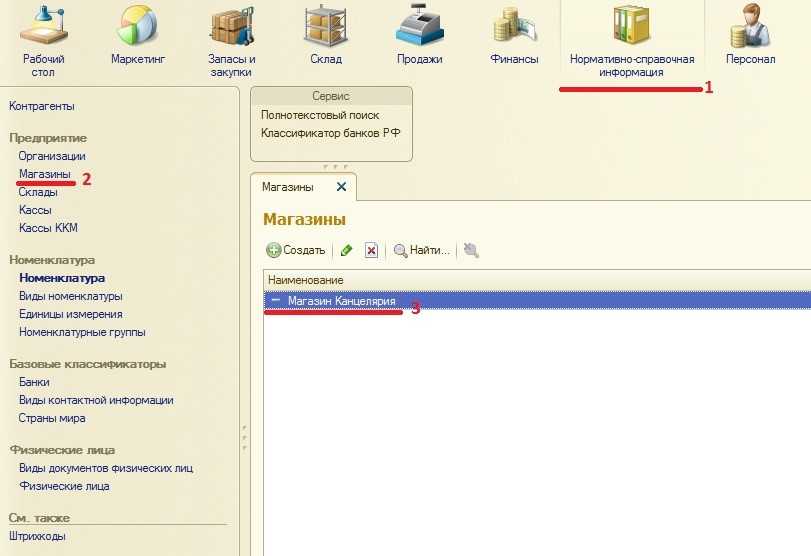This screenshot has width=811, height=556.
Task: Open Контрагенты in the left navigation
Action: pyautogui.click(x=41, y=106)
